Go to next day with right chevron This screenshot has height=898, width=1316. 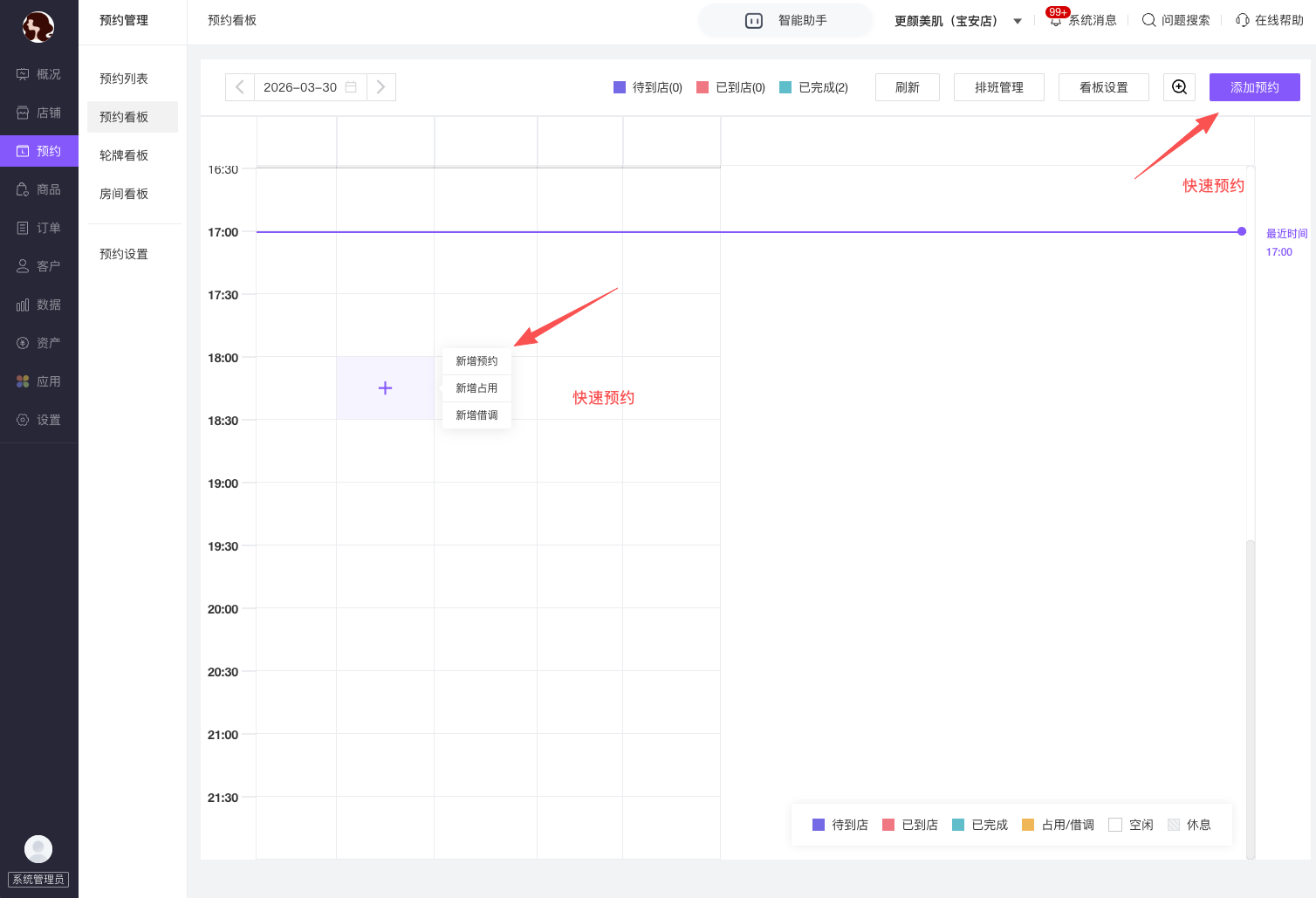click(381, 87)
